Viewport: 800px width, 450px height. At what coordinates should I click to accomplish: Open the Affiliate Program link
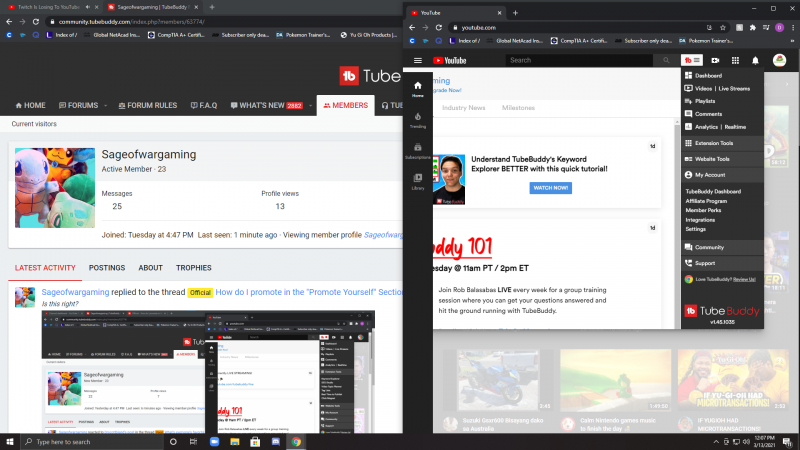pos(708,201)
